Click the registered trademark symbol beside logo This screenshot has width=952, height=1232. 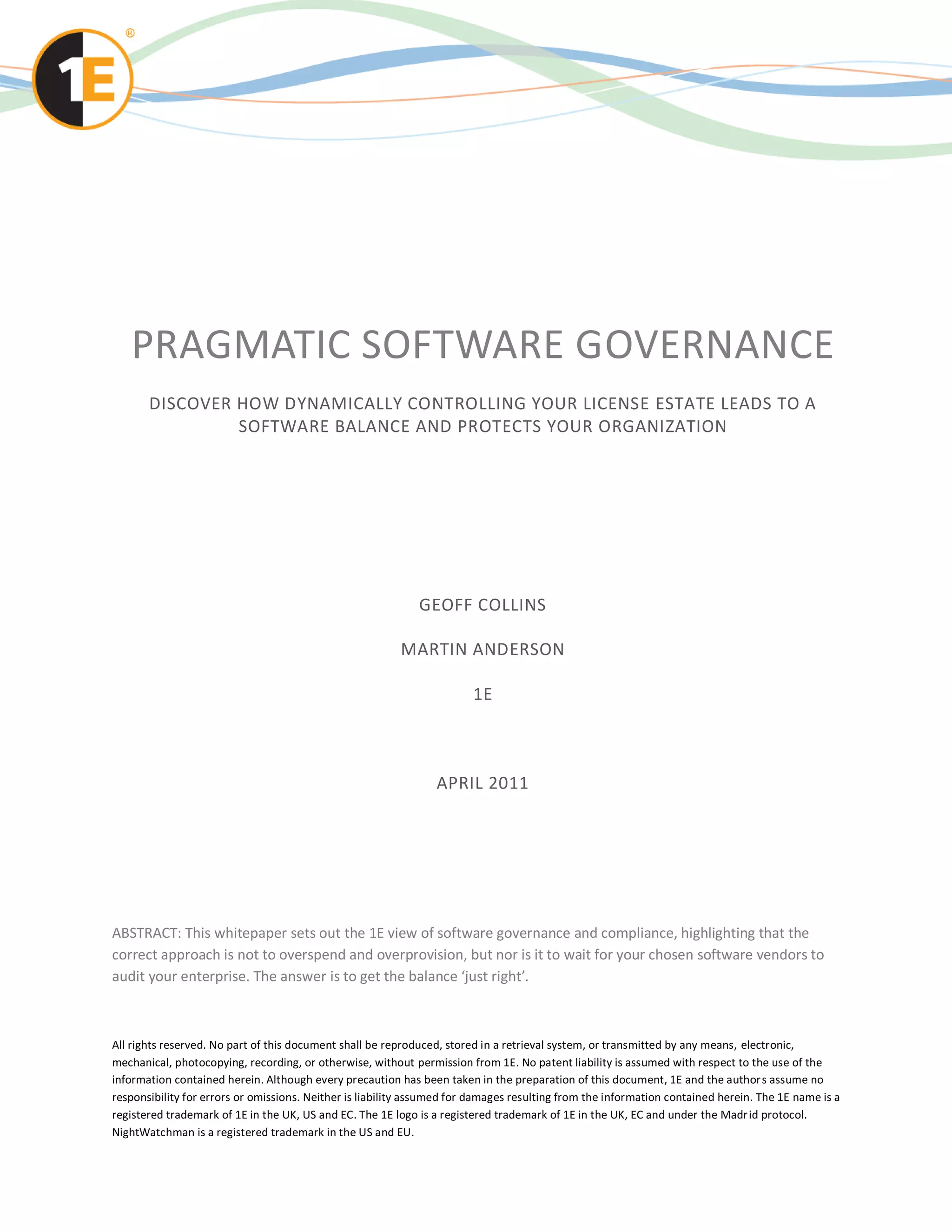click(x=130, y=33)
